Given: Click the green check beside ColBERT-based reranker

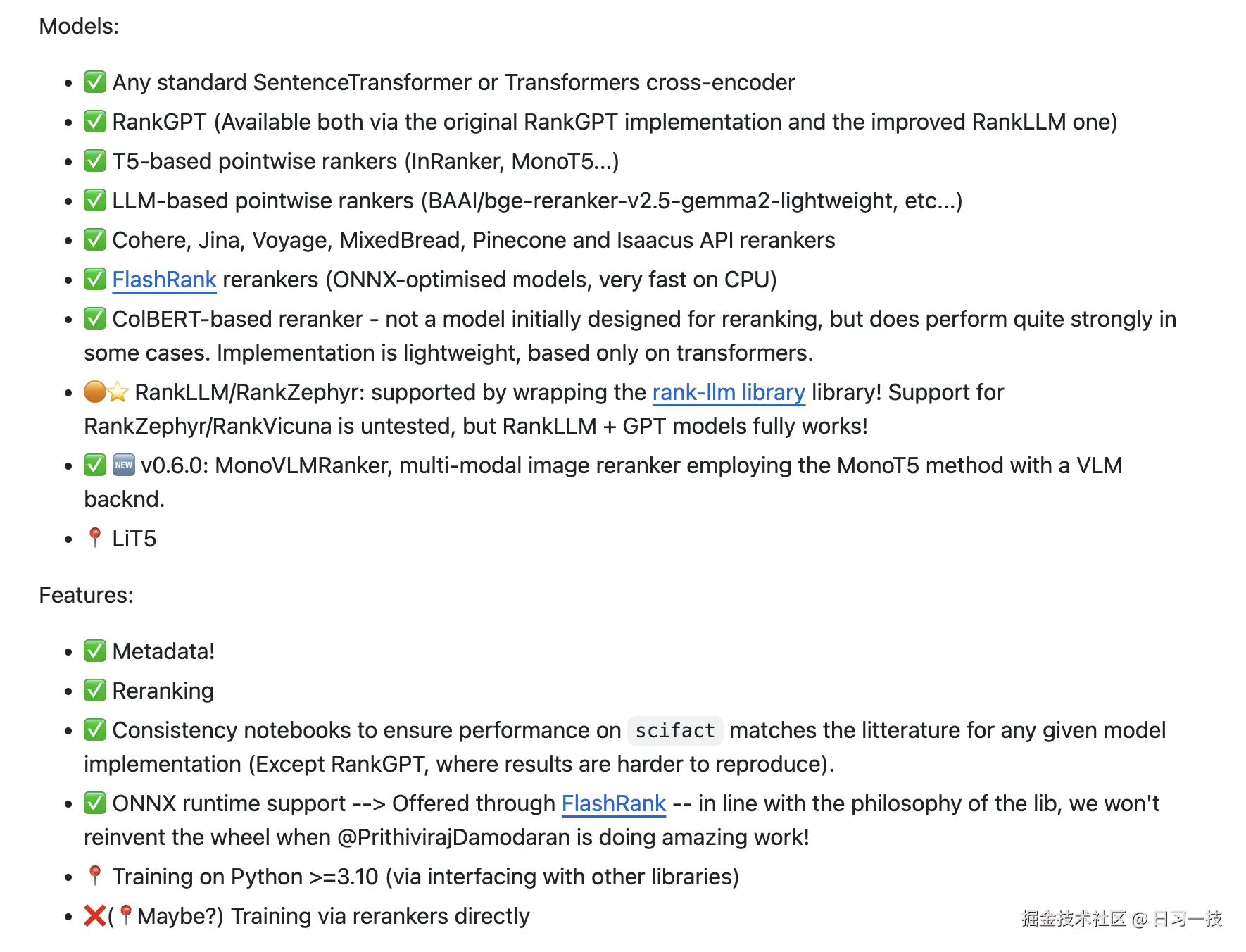Looking at the screenshot, I should pyautogui.click(x=95, y=319).
